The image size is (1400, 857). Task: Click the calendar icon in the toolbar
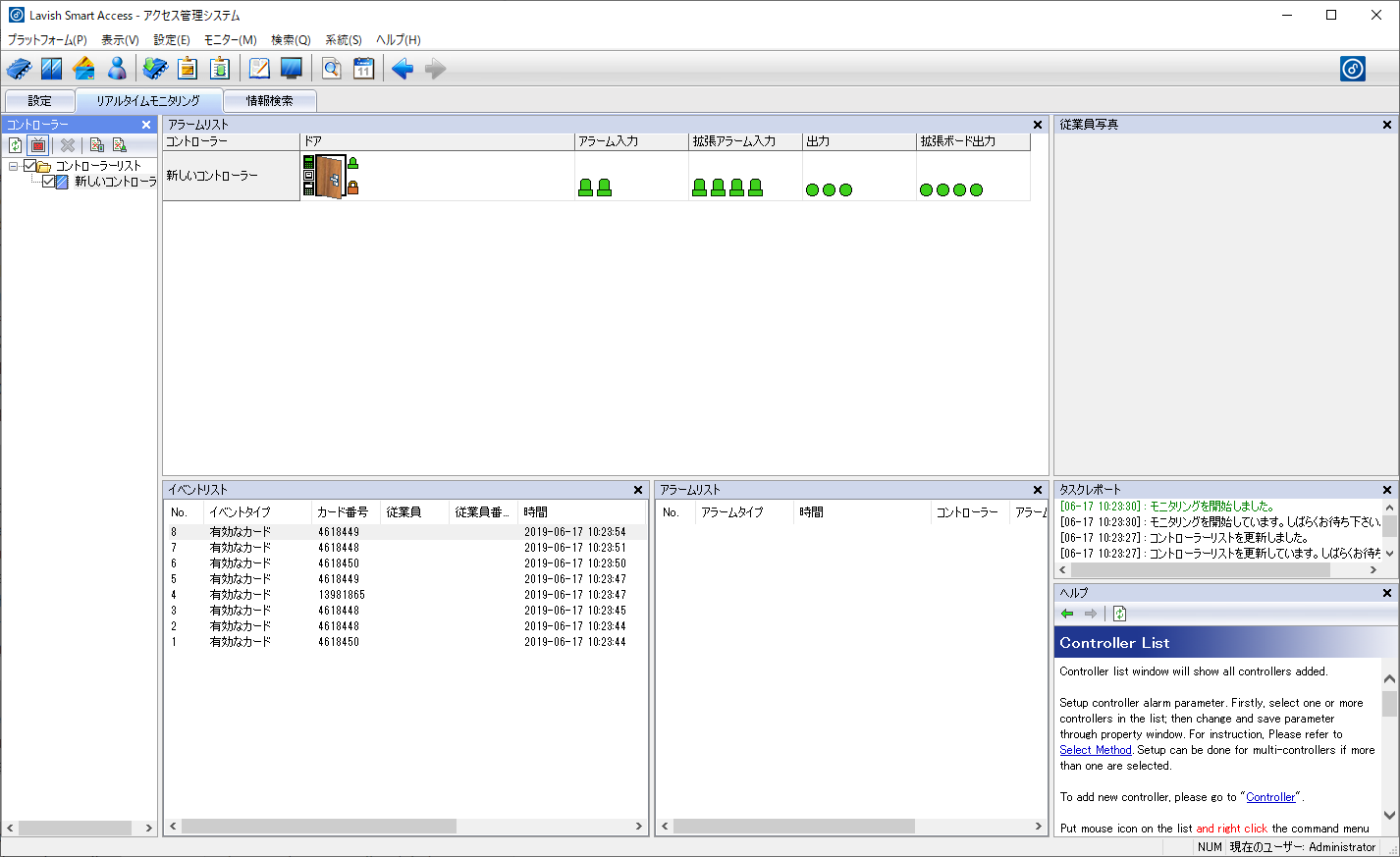click(x=363, y=69)
